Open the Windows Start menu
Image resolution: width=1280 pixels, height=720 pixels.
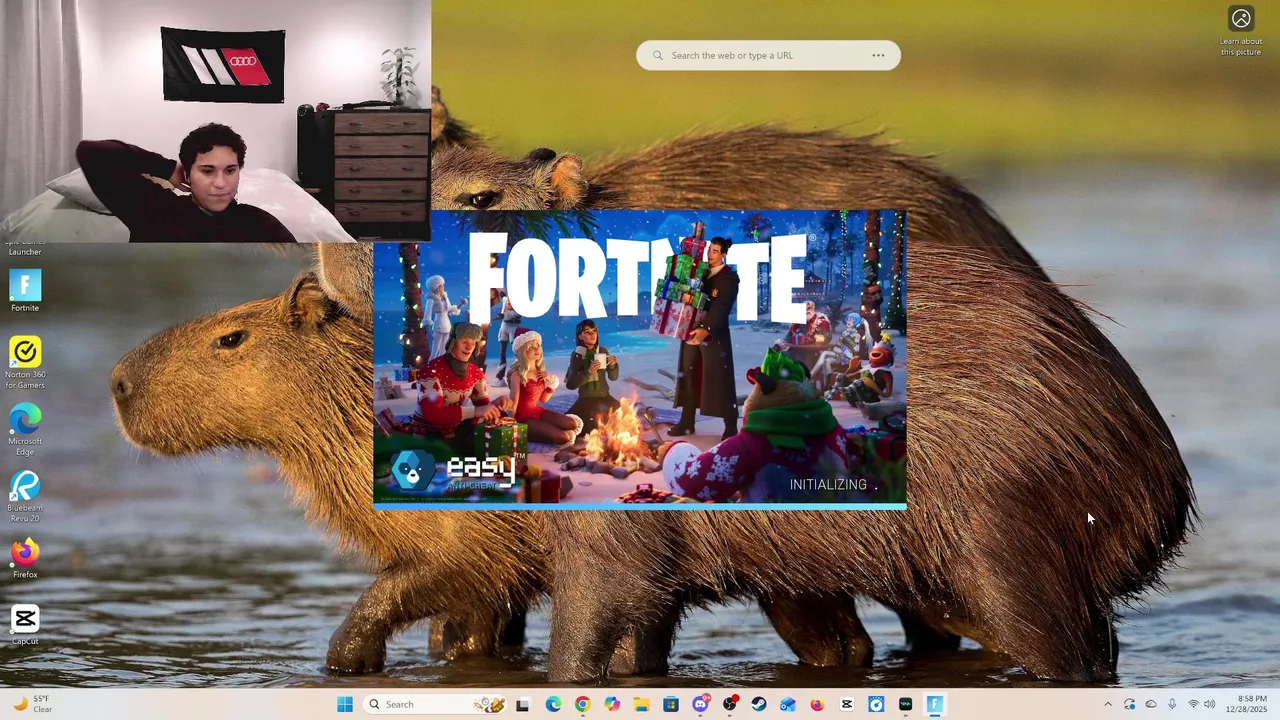pos(345,704)
